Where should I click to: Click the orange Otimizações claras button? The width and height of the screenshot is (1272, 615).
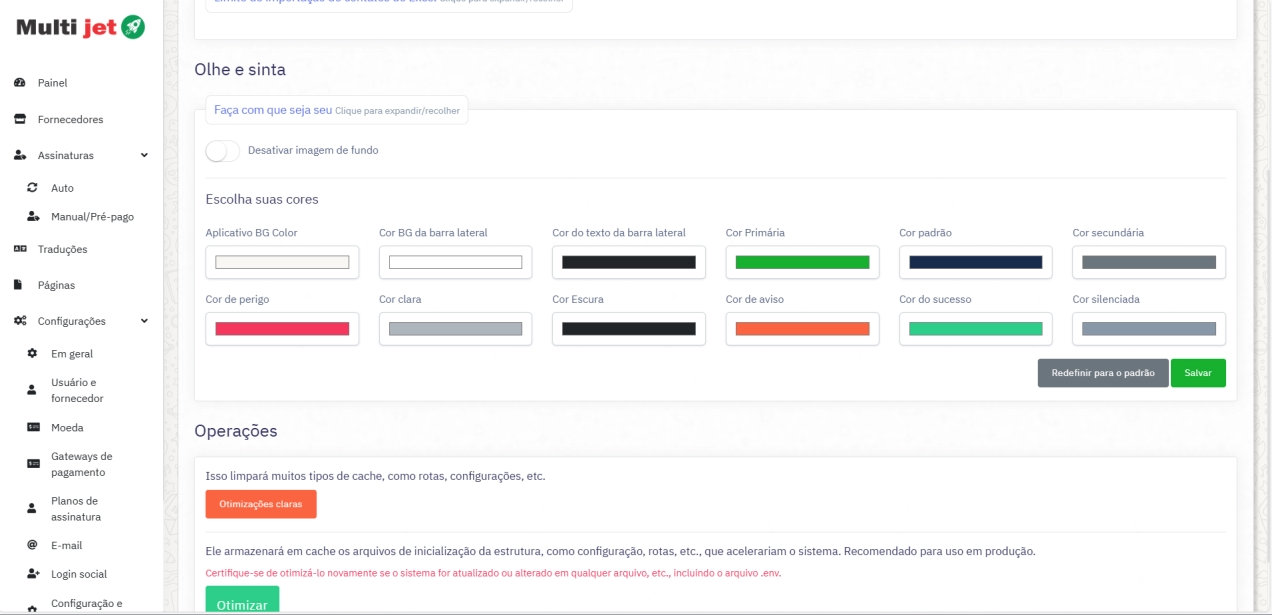[x=261, y=504]
